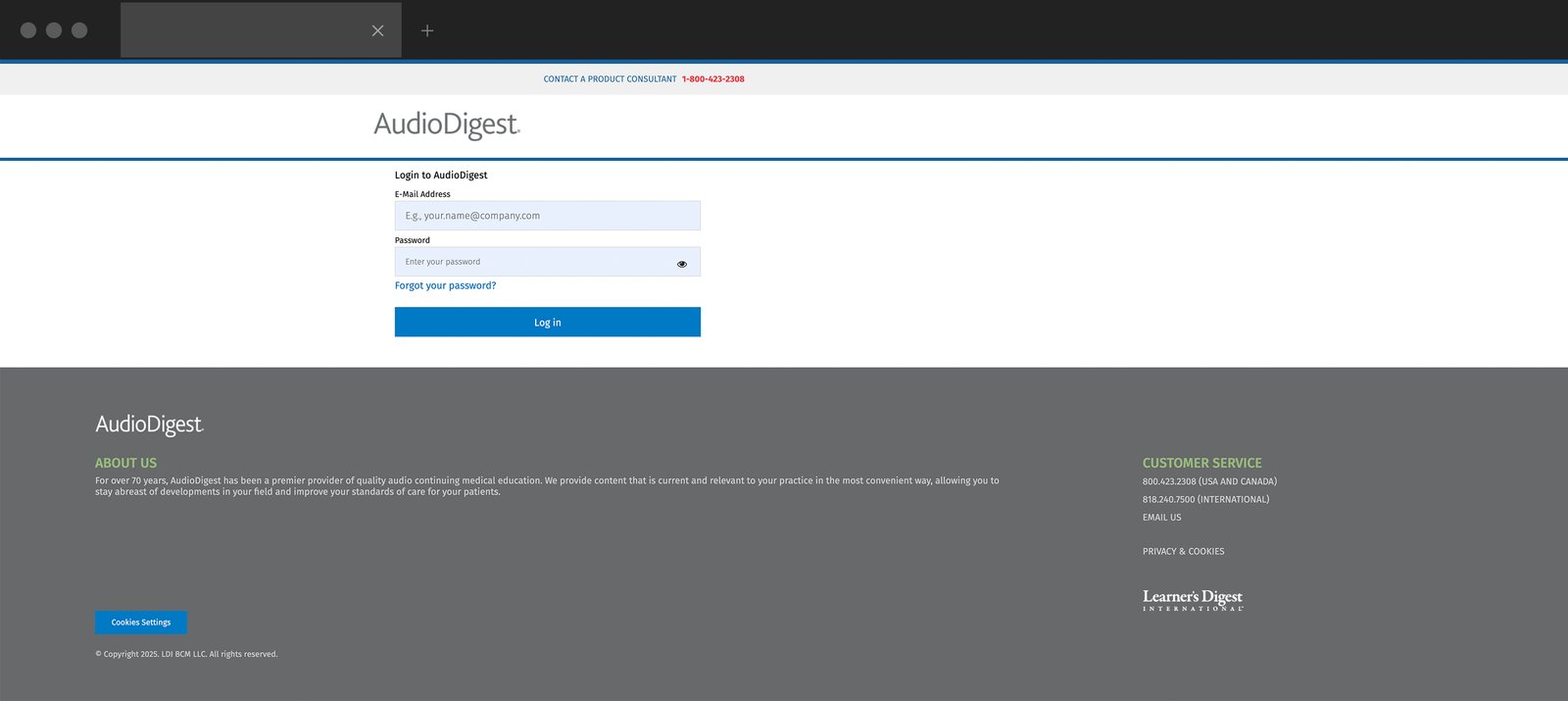Toggle password visibility eye icon
The width and height of the screenshot is (1568, 701).
coord(682,264)
